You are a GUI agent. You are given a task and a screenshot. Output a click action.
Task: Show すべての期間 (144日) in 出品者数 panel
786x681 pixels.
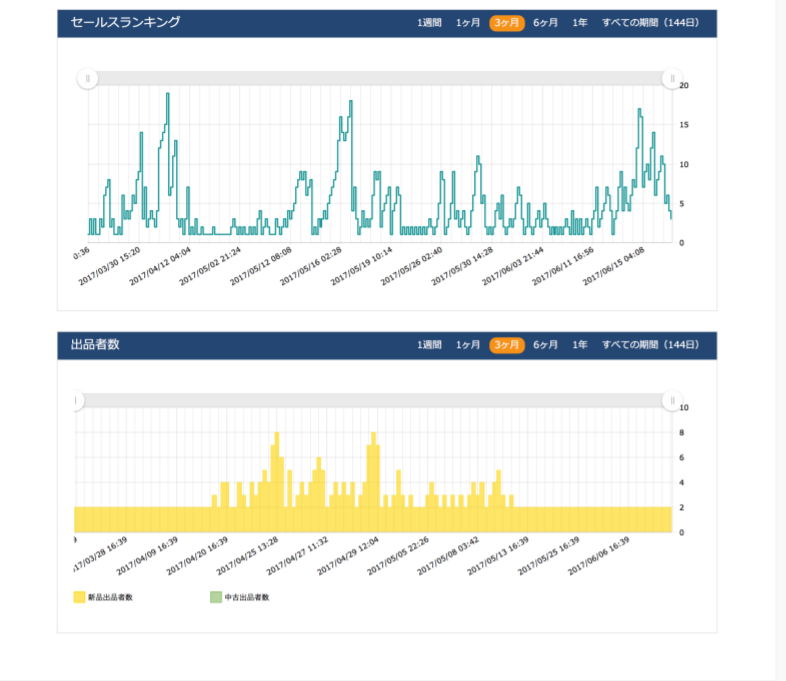point(651,345)
